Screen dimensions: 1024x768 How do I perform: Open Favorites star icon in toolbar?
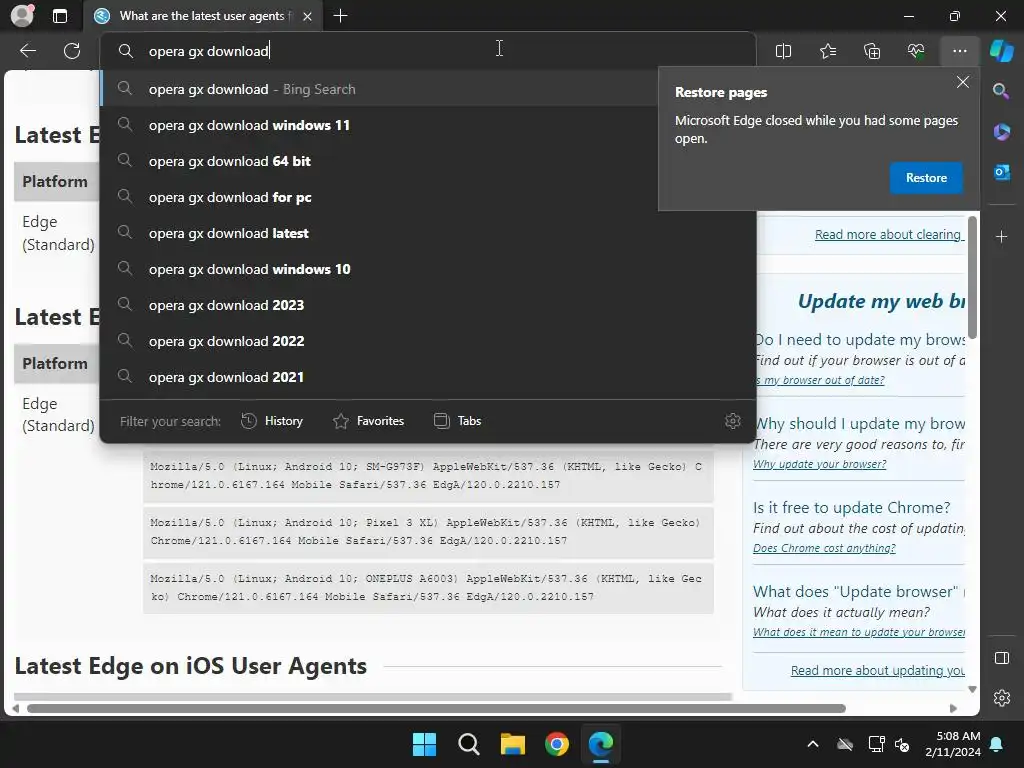click(x=827, y=51)
